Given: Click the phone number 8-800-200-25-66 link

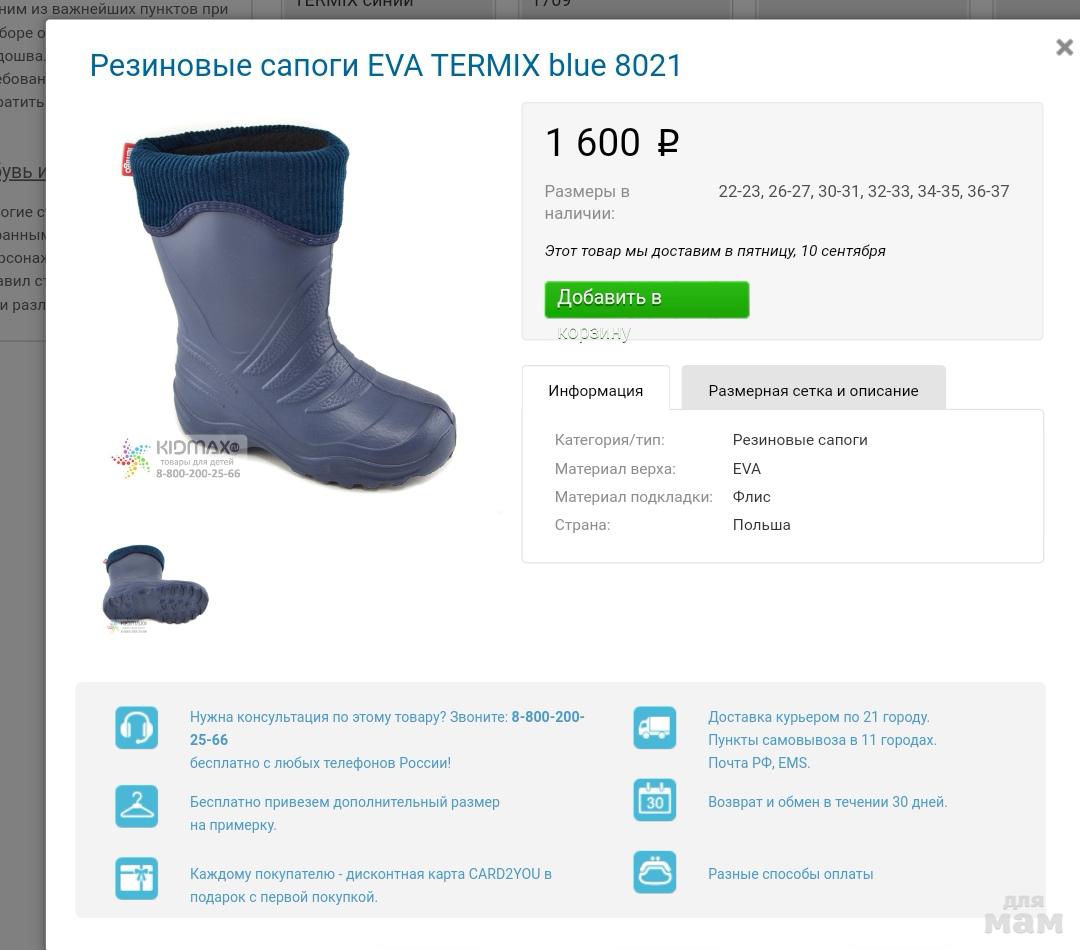Looking at the screenshot, I should 387,728.
